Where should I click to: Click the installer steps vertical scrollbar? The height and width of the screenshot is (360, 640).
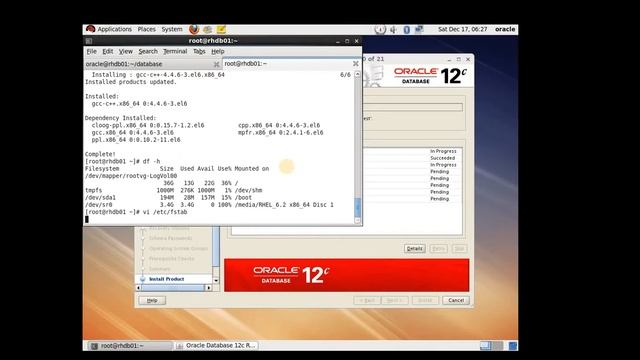point(216,246)
